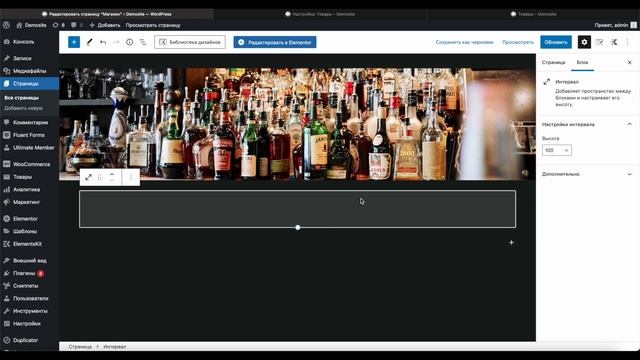Switch to the Блок sidebar tab

[x=582, y=62]
